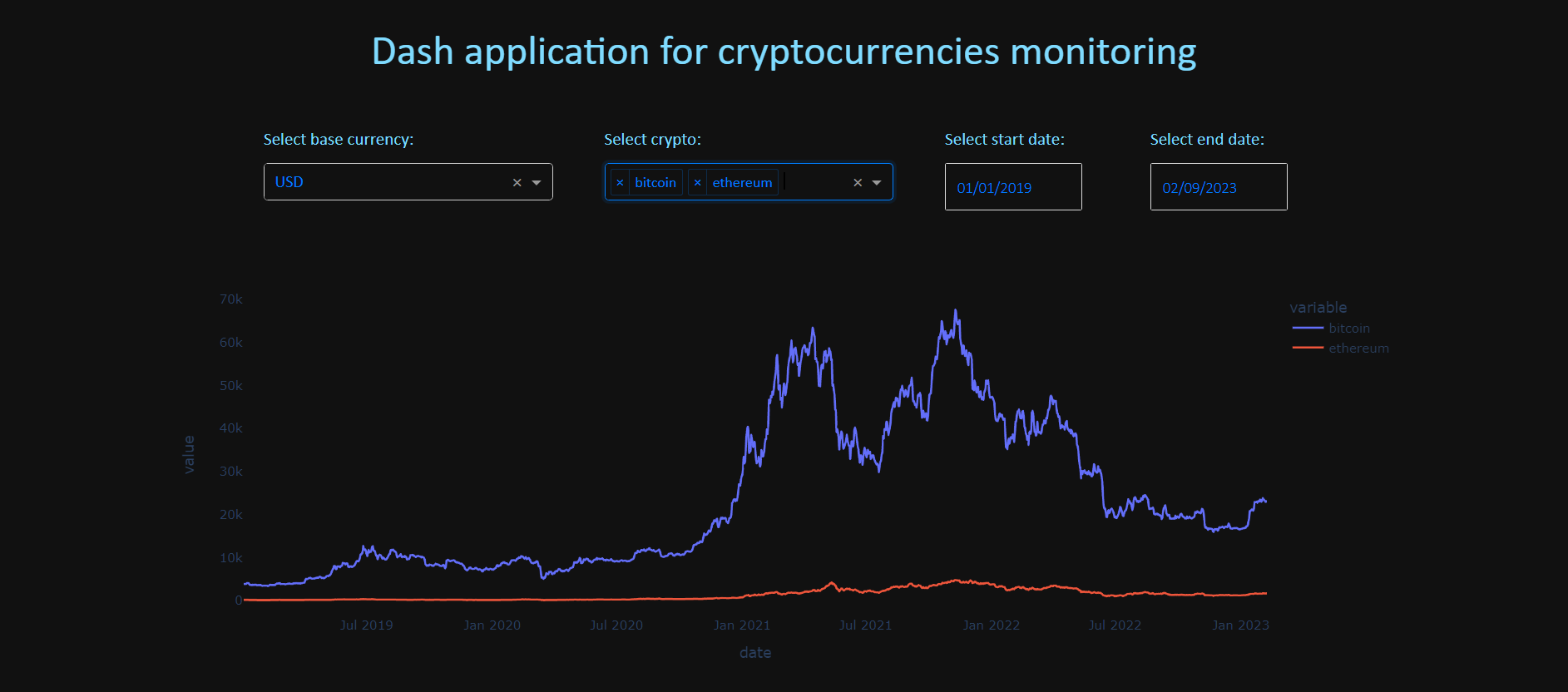Viewport: 1568px width, 692px height.
Task: Click the start date field showing 01/01/2019
Action: (1013, 186)
